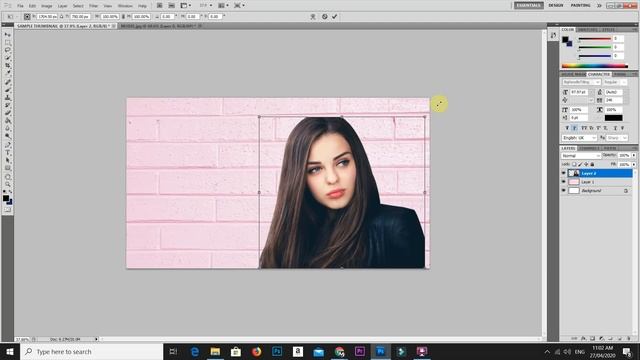Open the anti-aliasing method dropdown
The image size is (640, 360).
coord(617,138)
